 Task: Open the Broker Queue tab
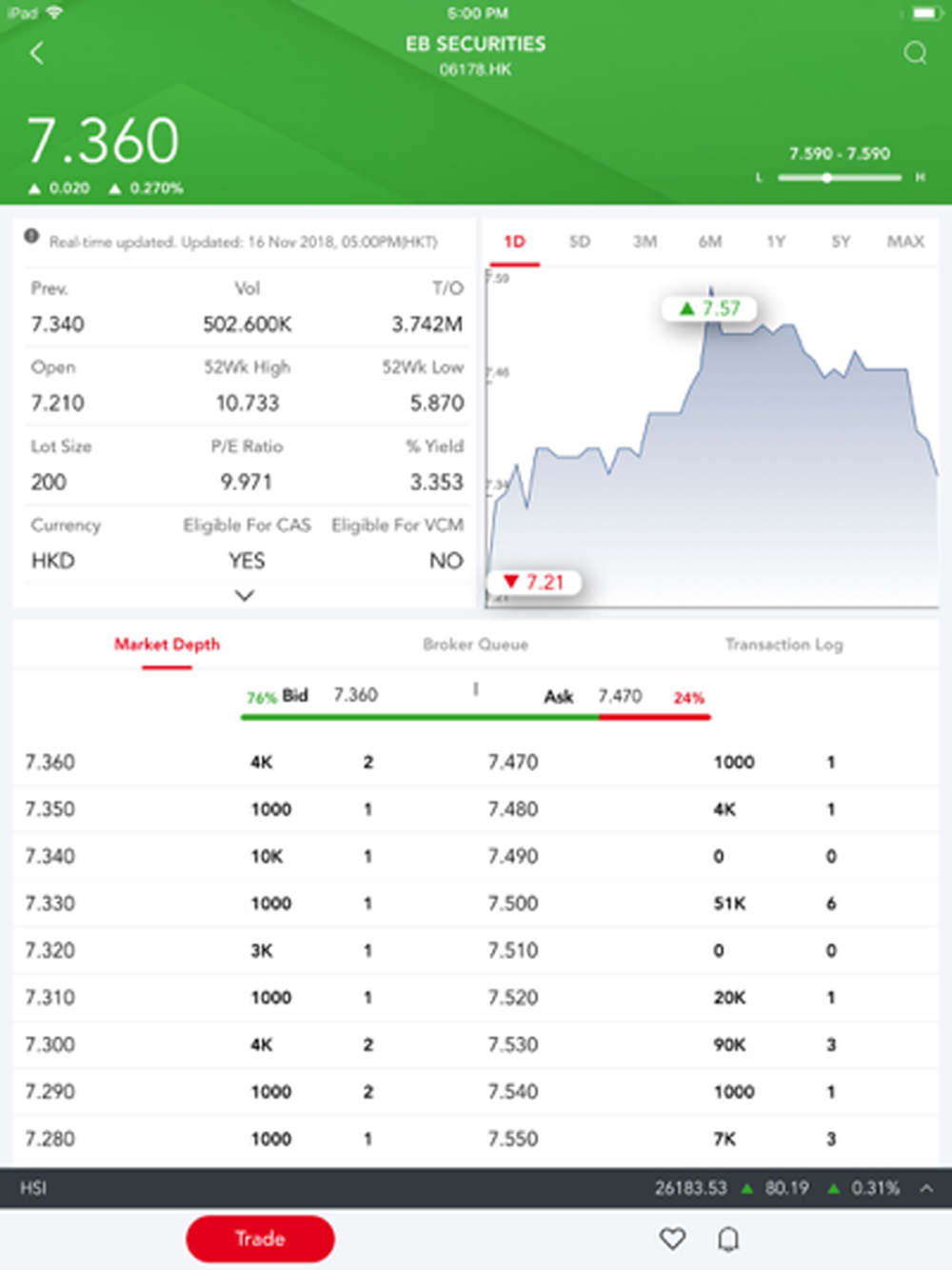click(x=475, y=645)
